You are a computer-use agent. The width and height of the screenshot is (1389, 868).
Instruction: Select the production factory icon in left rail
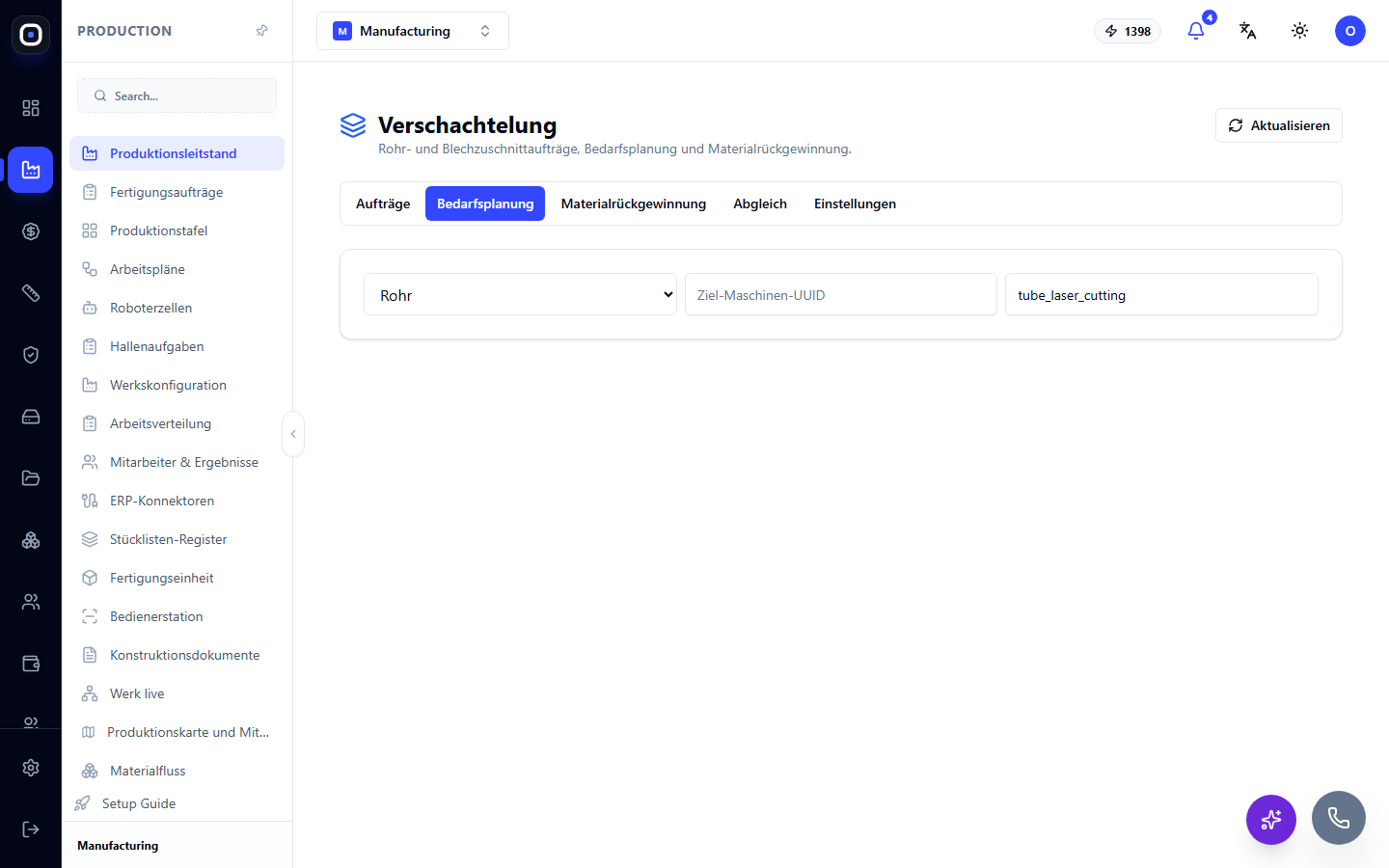point(31,170)
